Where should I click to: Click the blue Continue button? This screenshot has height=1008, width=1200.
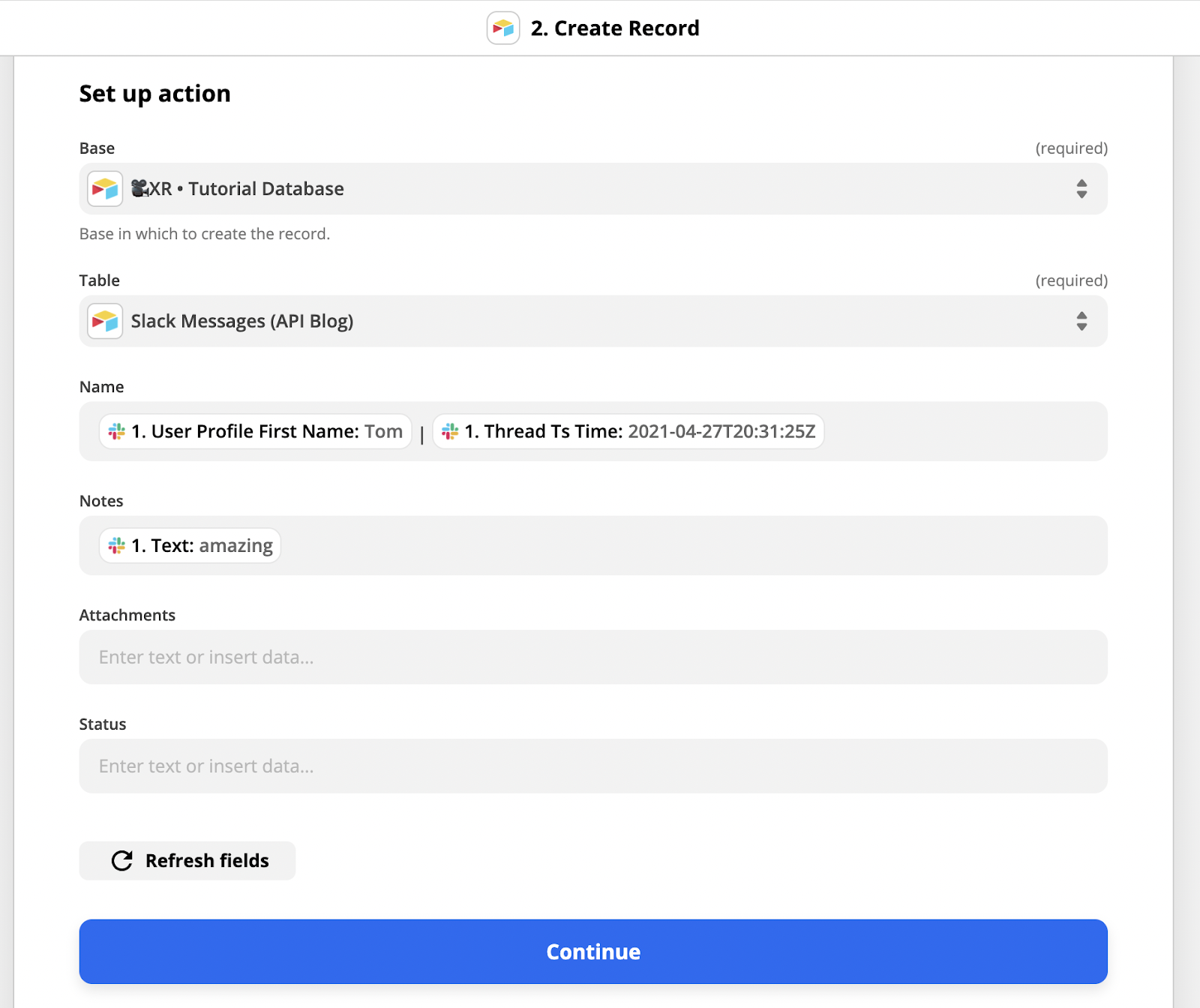point(593,952)
